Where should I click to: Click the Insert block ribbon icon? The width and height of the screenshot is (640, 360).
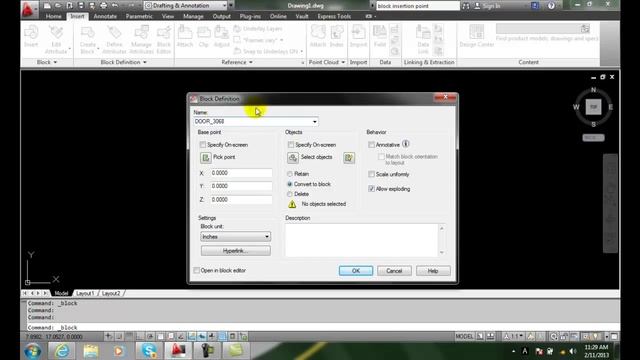pos(31,33)
